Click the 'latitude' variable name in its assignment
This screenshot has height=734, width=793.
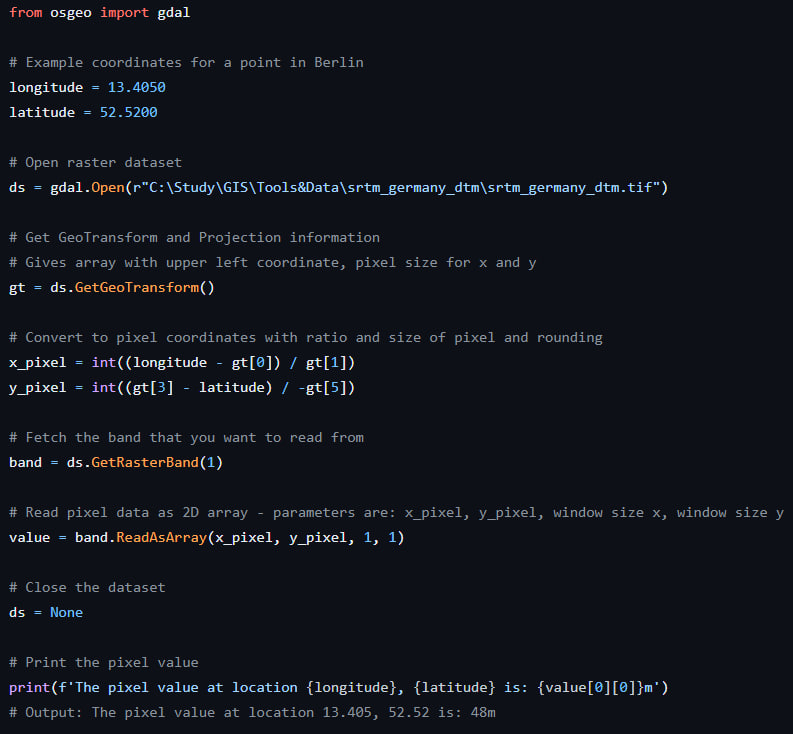pyautogui.click(x=42, y=112)
